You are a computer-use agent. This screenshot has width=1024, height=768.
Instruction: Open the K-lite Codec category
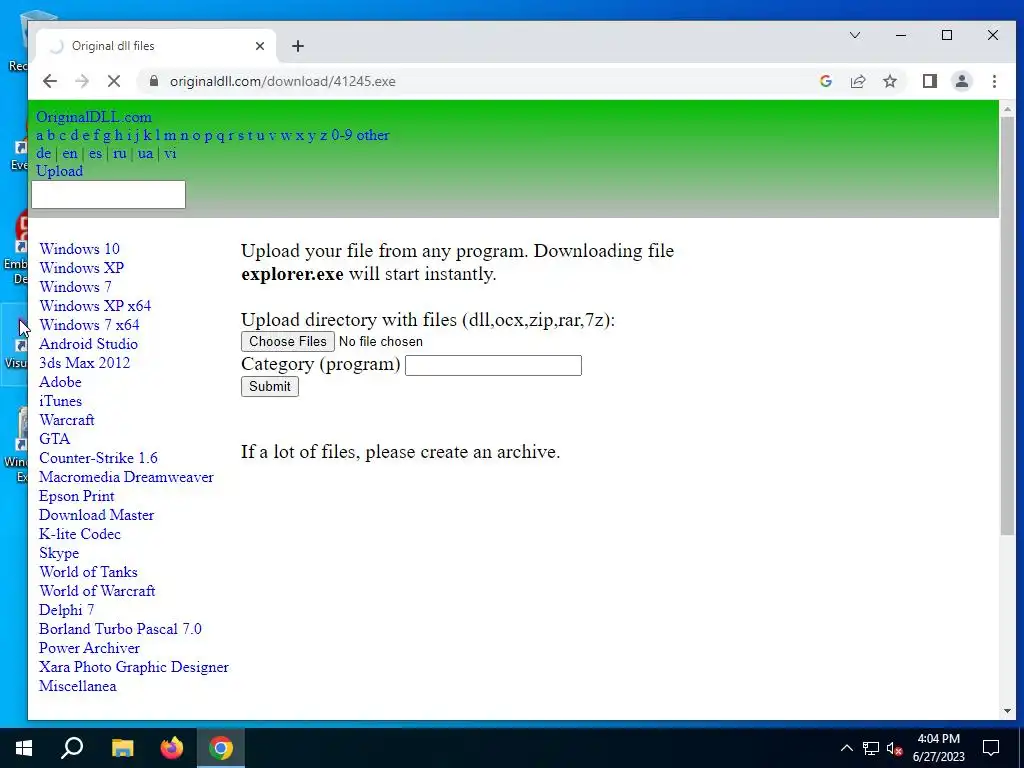tap(80, 534)
